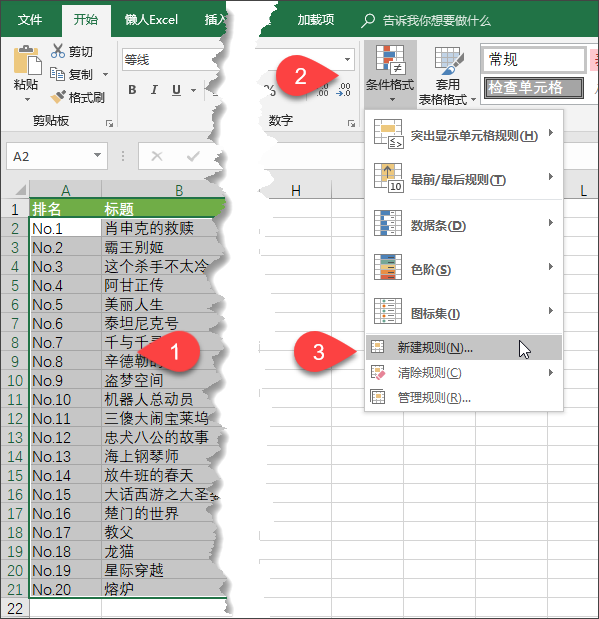Open Paste options dropdown arrow
This screenshot has height=619, width=599.
pos(27,99)
